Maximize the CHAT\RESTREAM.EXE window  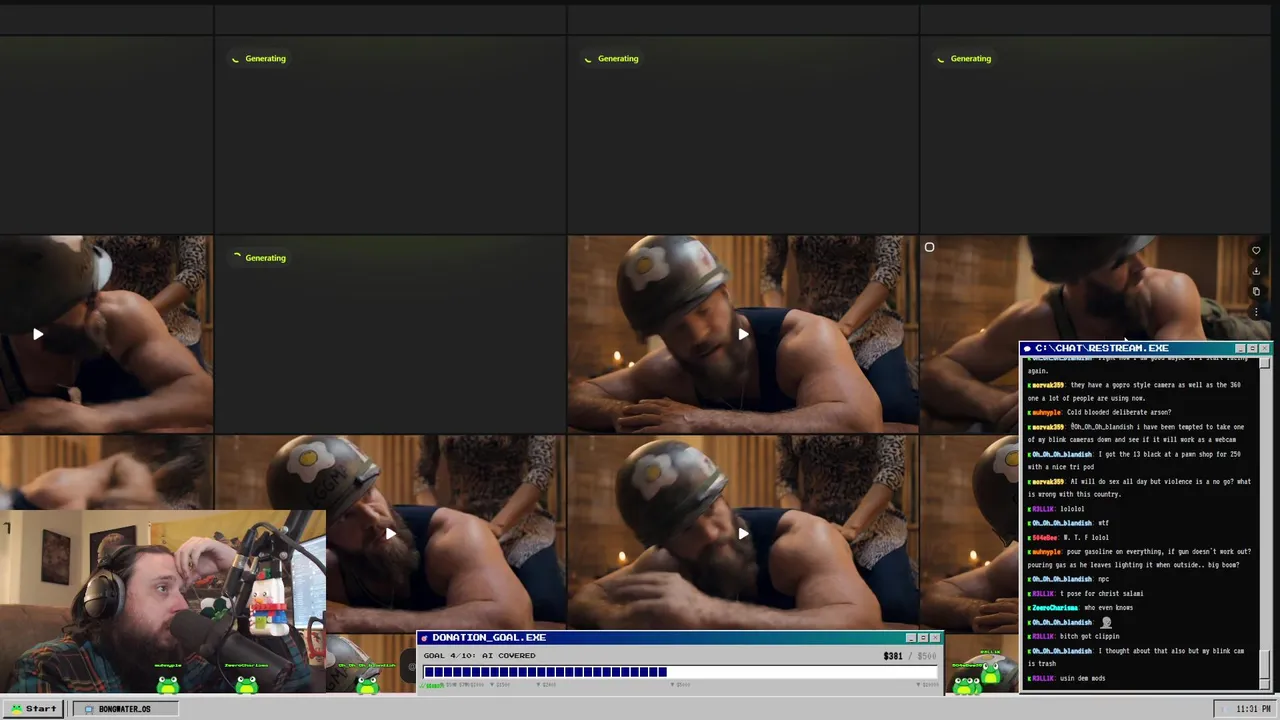coord(1252,348)
